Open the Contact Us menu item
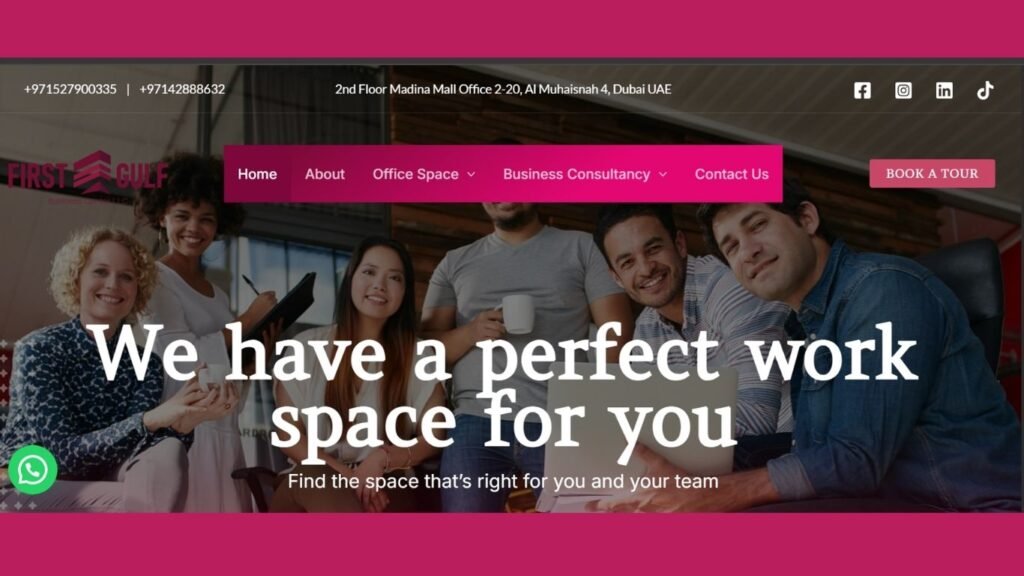Viewport: 1024px width, 576px height. pos(731,174)
